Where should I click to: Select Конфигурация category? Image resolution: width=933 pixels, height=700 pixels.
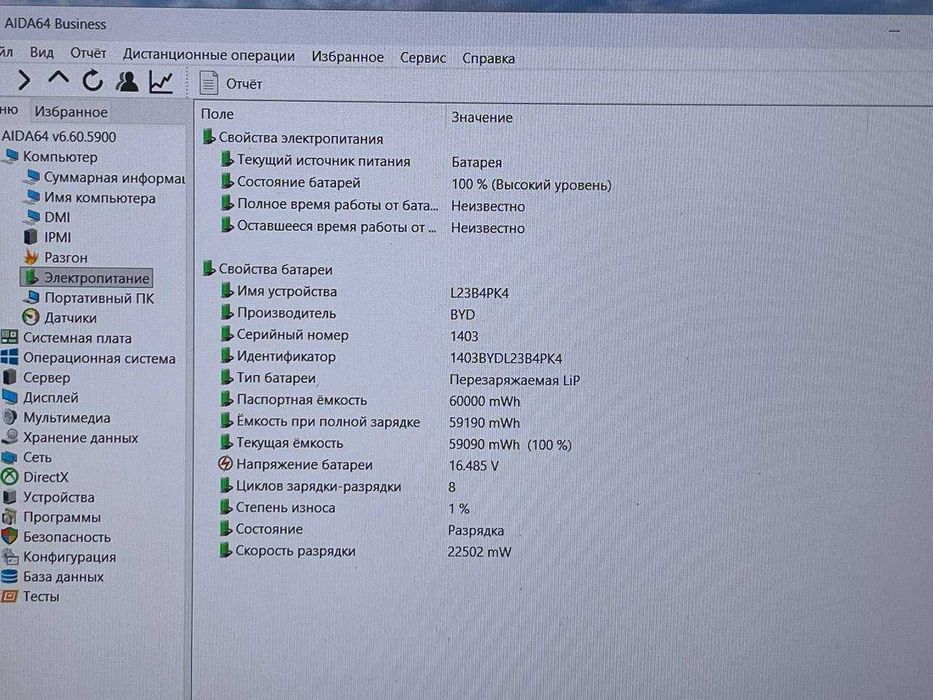pyautogui.click(x=59, y=557)
